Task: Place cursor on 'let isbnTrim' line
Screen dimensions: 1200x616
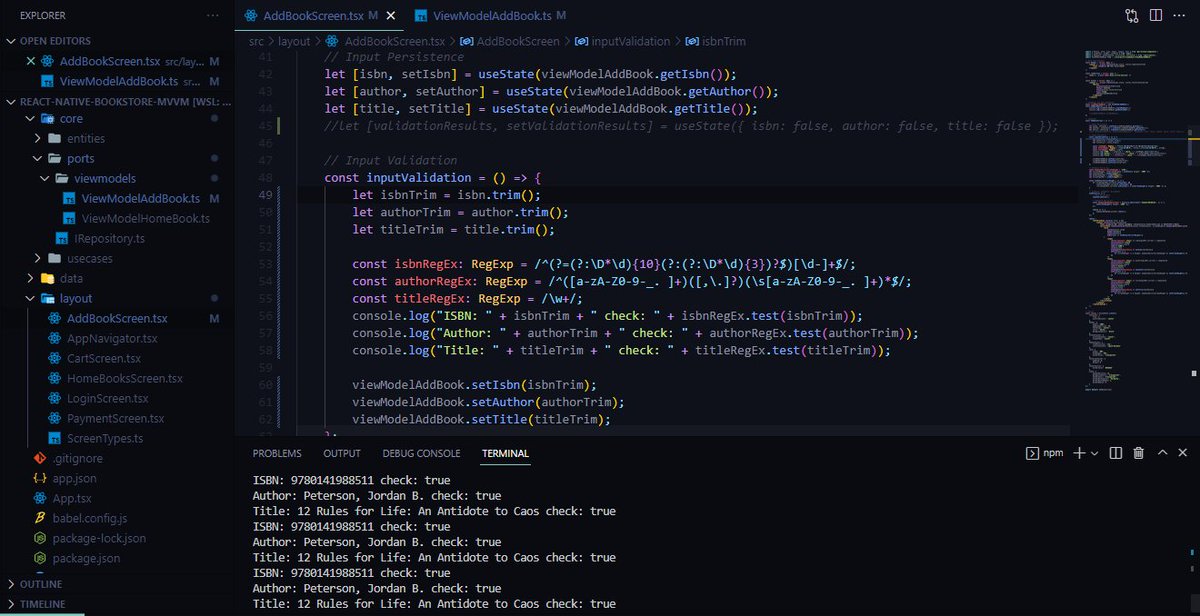Action: [x=446, y=194]
